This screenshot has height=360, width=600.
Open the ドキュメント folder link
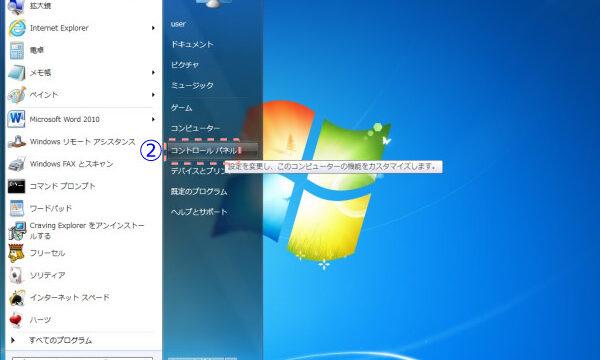pos(192,44)
